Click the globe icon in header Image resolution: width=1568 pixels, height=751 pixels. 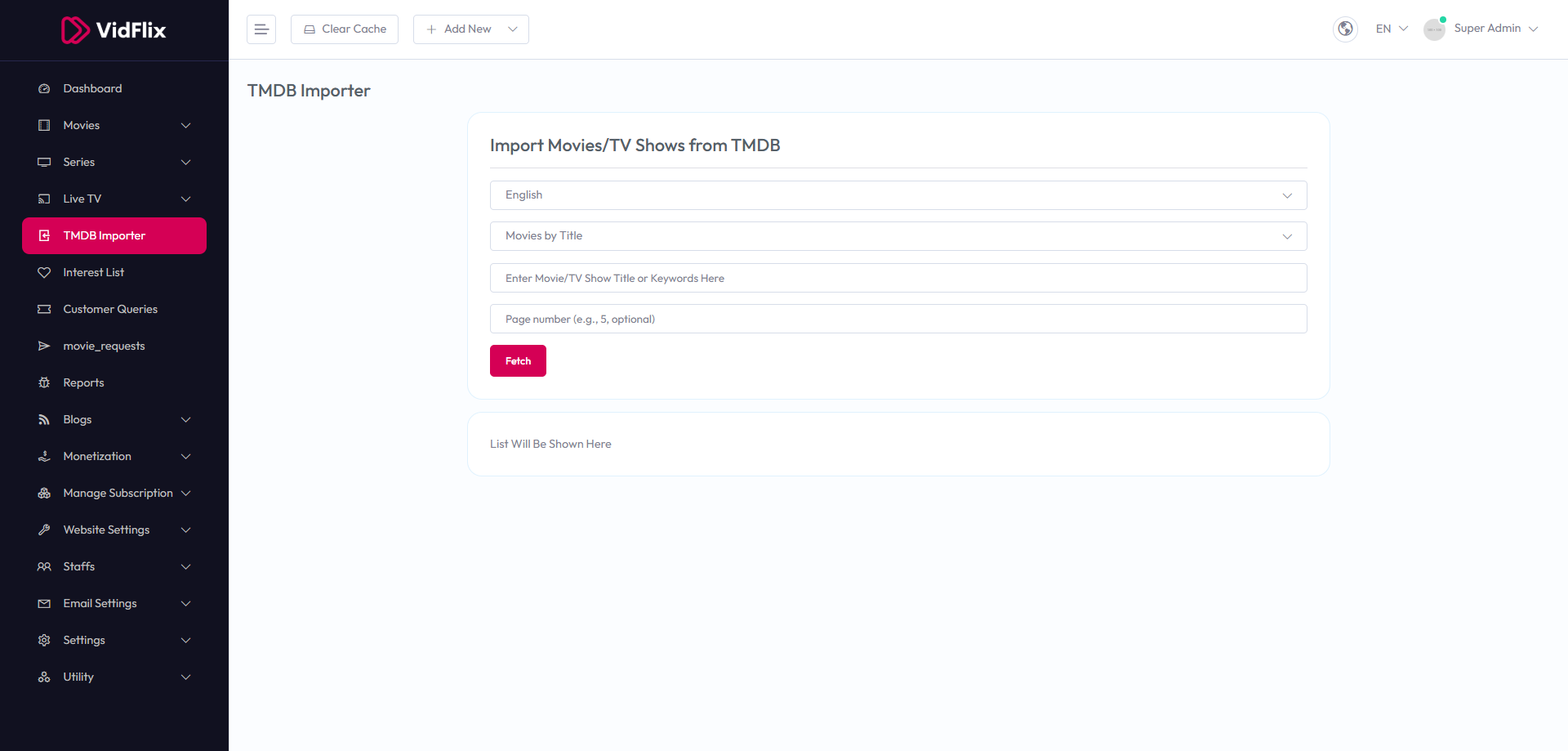coord(1345,29)
